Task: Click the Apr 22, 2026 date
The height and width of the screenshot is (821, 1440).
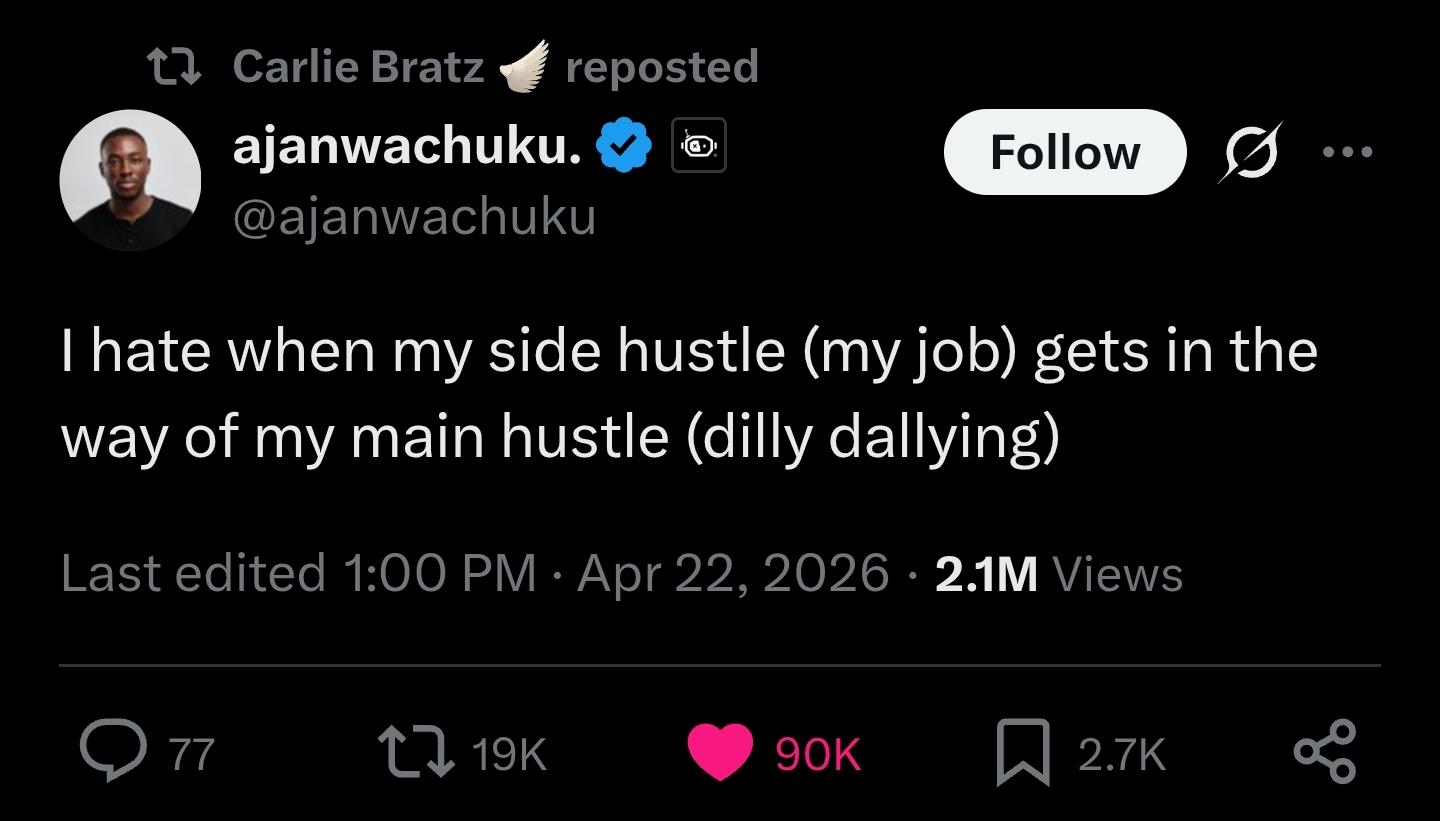Action: (x=732, y=574)
